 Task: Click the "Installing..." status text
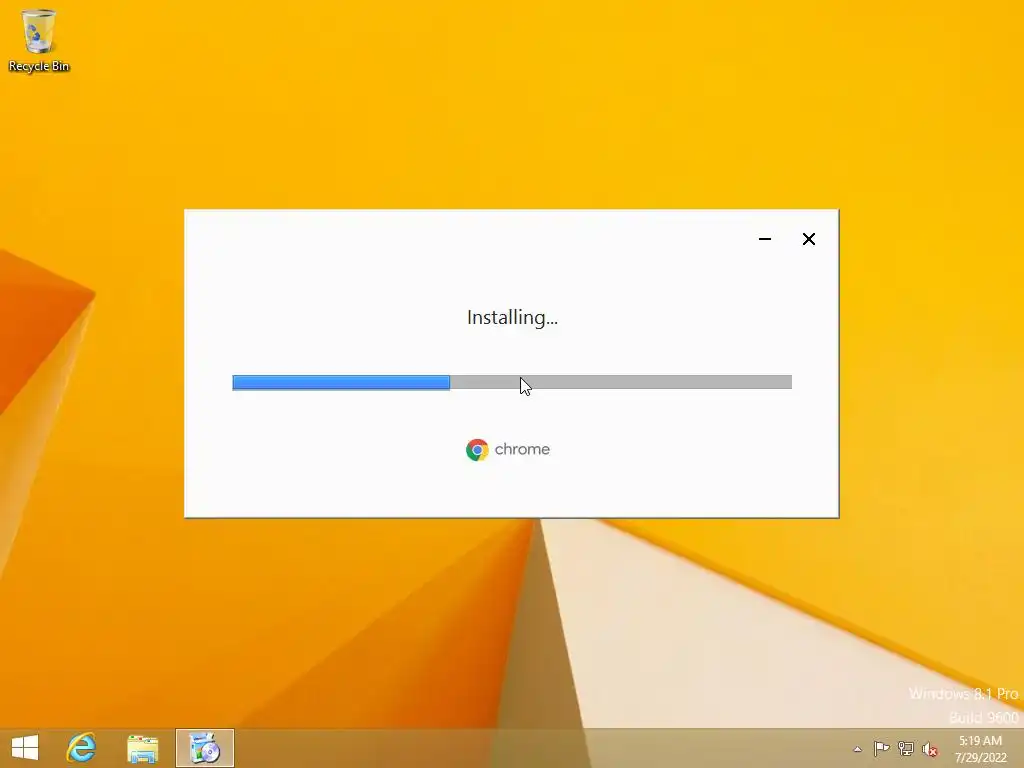coord(513,317)
